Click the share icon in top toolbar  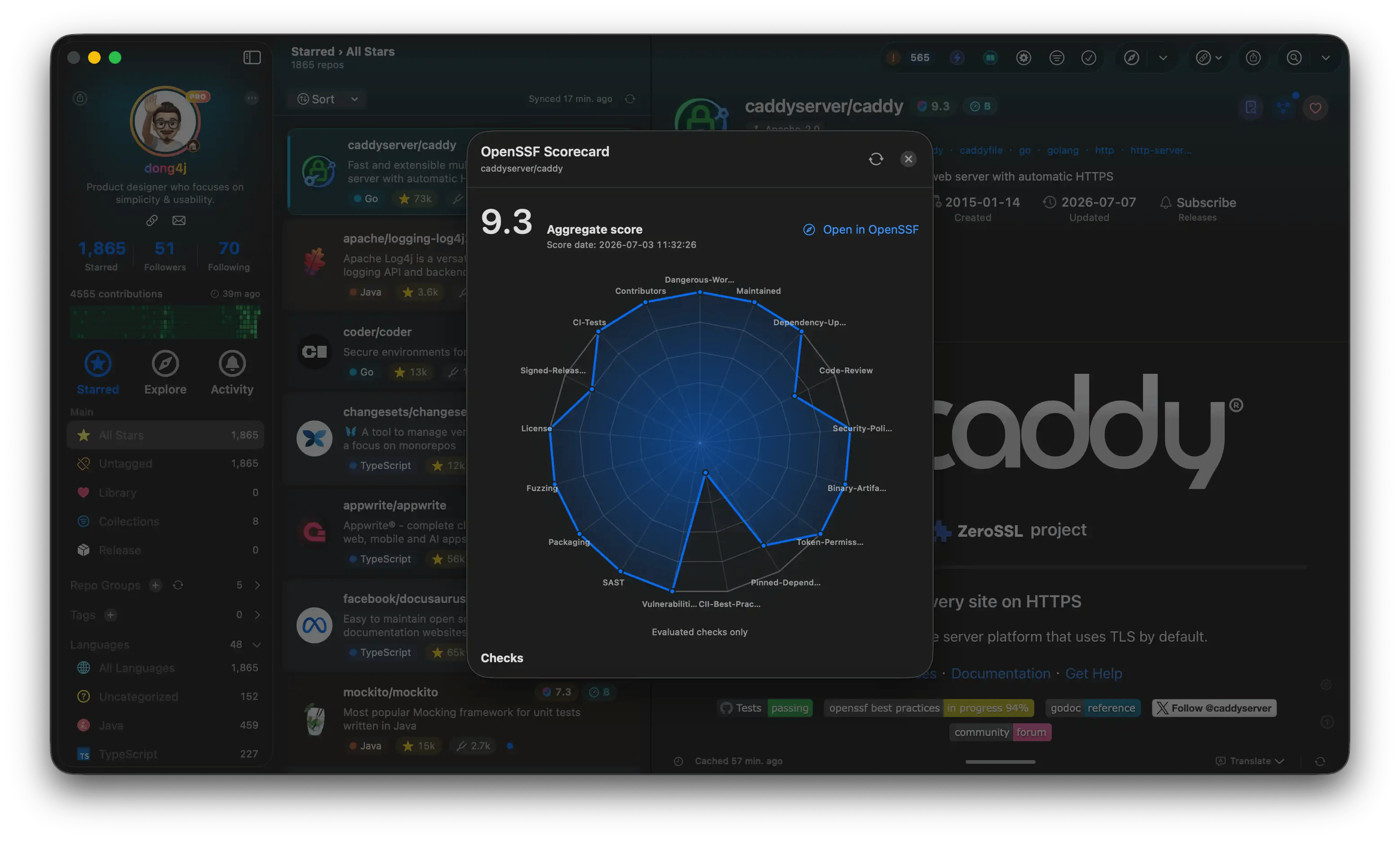1253,58
